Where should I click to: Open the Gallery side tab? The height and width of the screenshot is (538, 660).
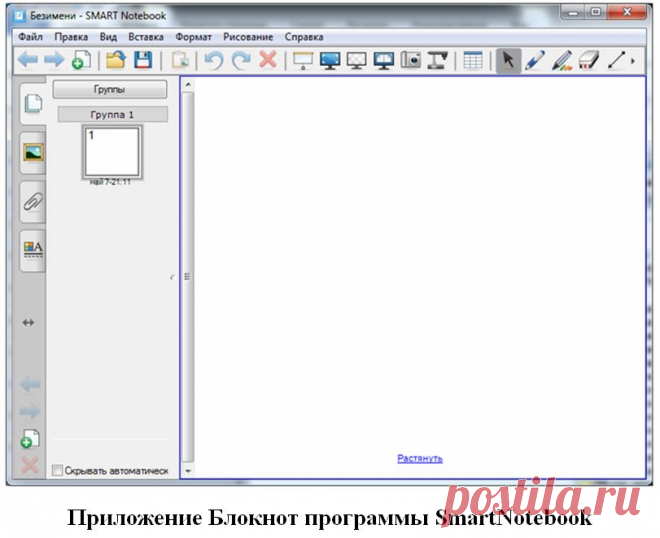click(x=33, y=152)
